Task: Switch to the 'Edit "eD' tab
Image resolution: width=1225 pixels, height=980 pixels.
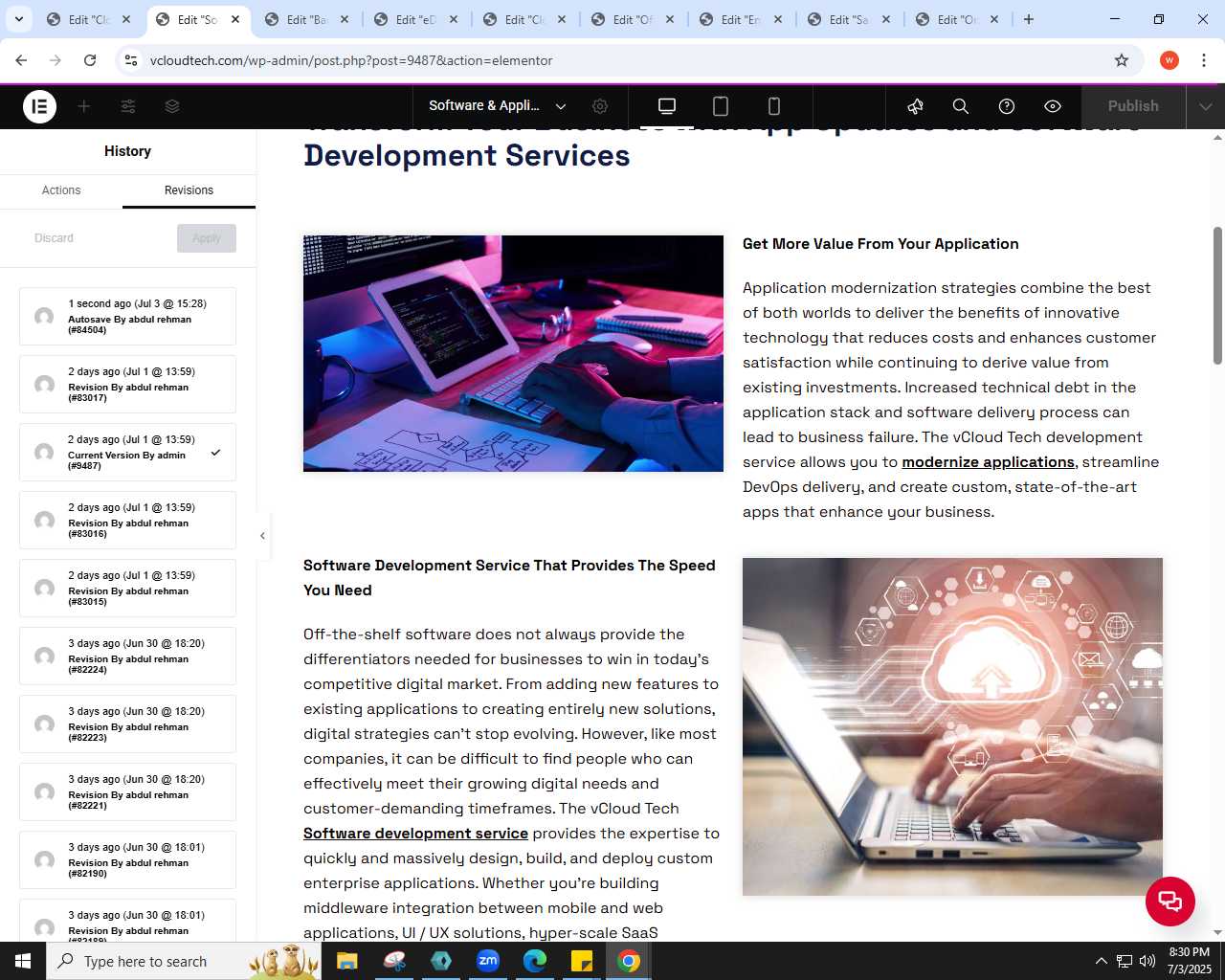Action: click(416, 19)
